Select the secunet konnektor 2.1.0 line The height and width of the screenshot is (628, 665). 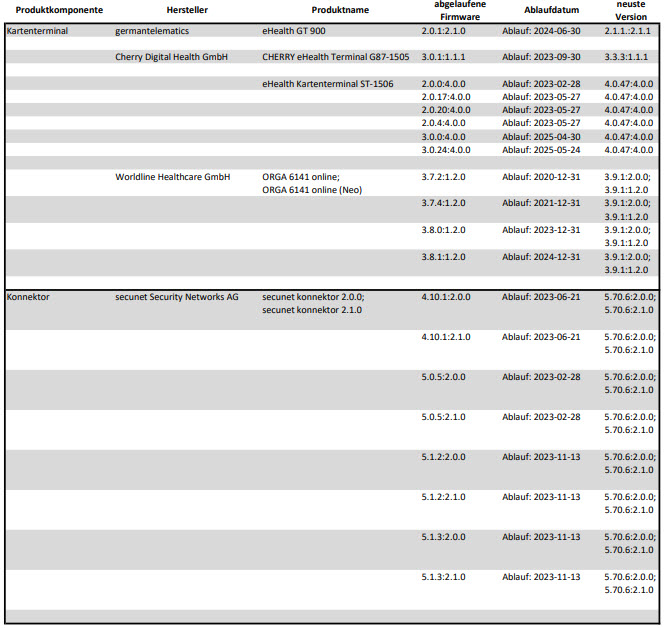coord(312,310)
